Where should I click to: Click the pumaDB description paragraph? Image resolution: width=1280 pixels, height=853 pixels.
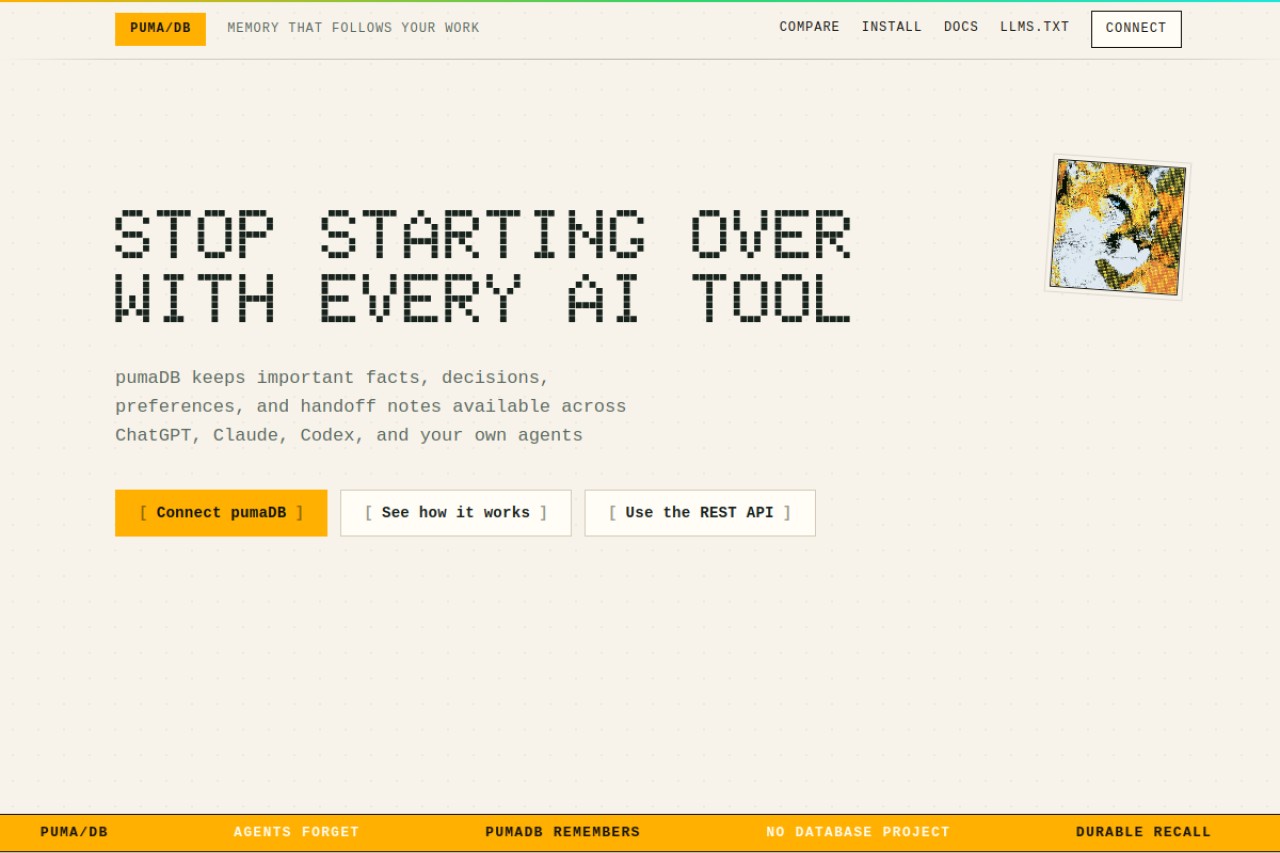tap(371, 407)
